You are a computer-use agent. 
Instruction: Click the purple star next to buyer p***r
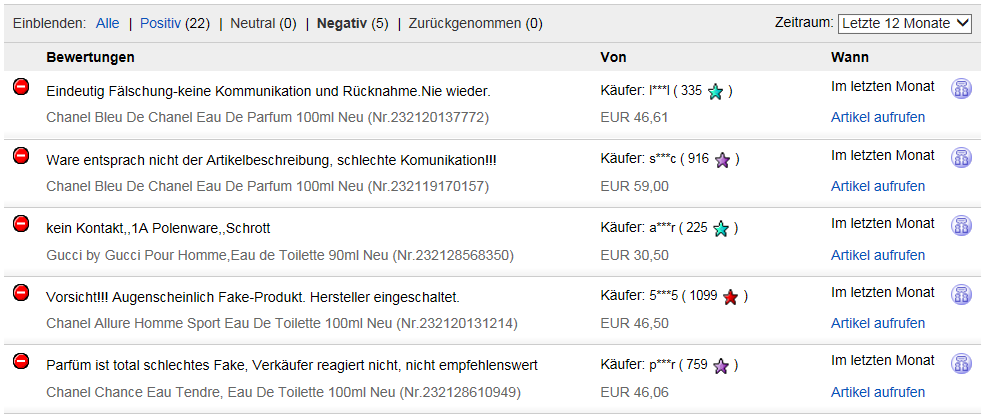(721, 365)
